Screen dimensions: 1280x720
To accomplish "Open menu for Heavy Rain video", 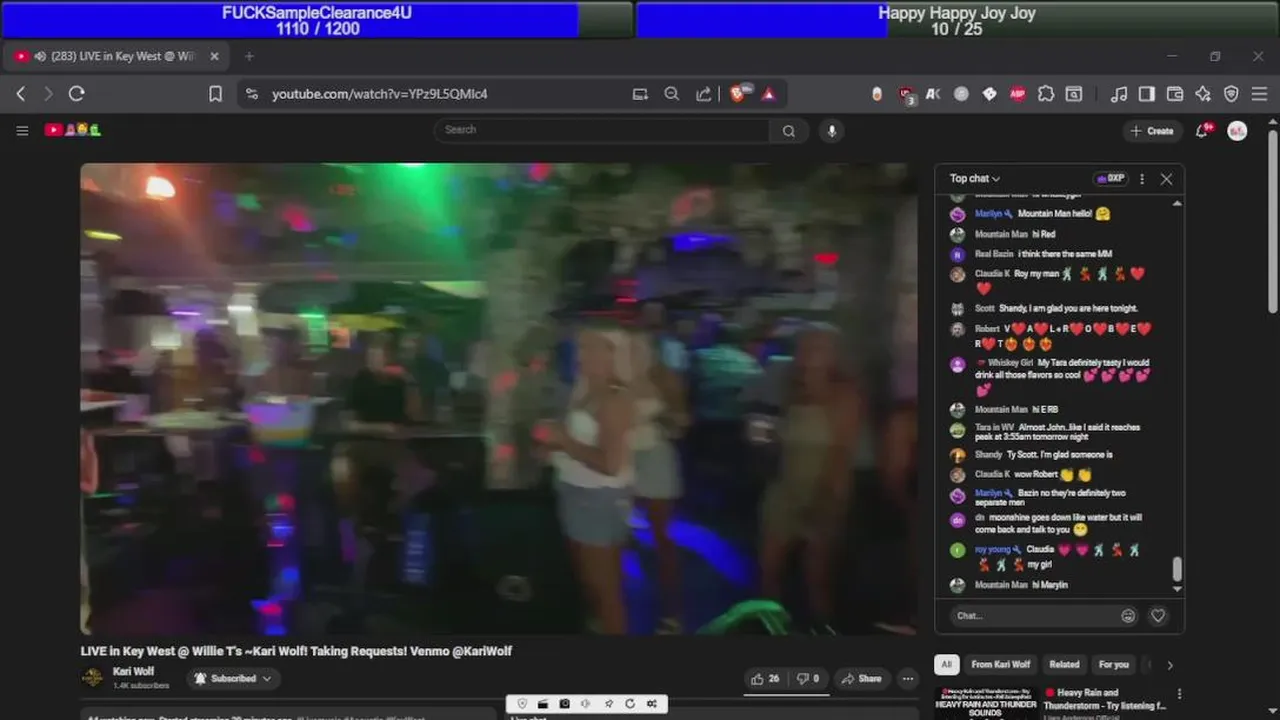I will 1179,694.
